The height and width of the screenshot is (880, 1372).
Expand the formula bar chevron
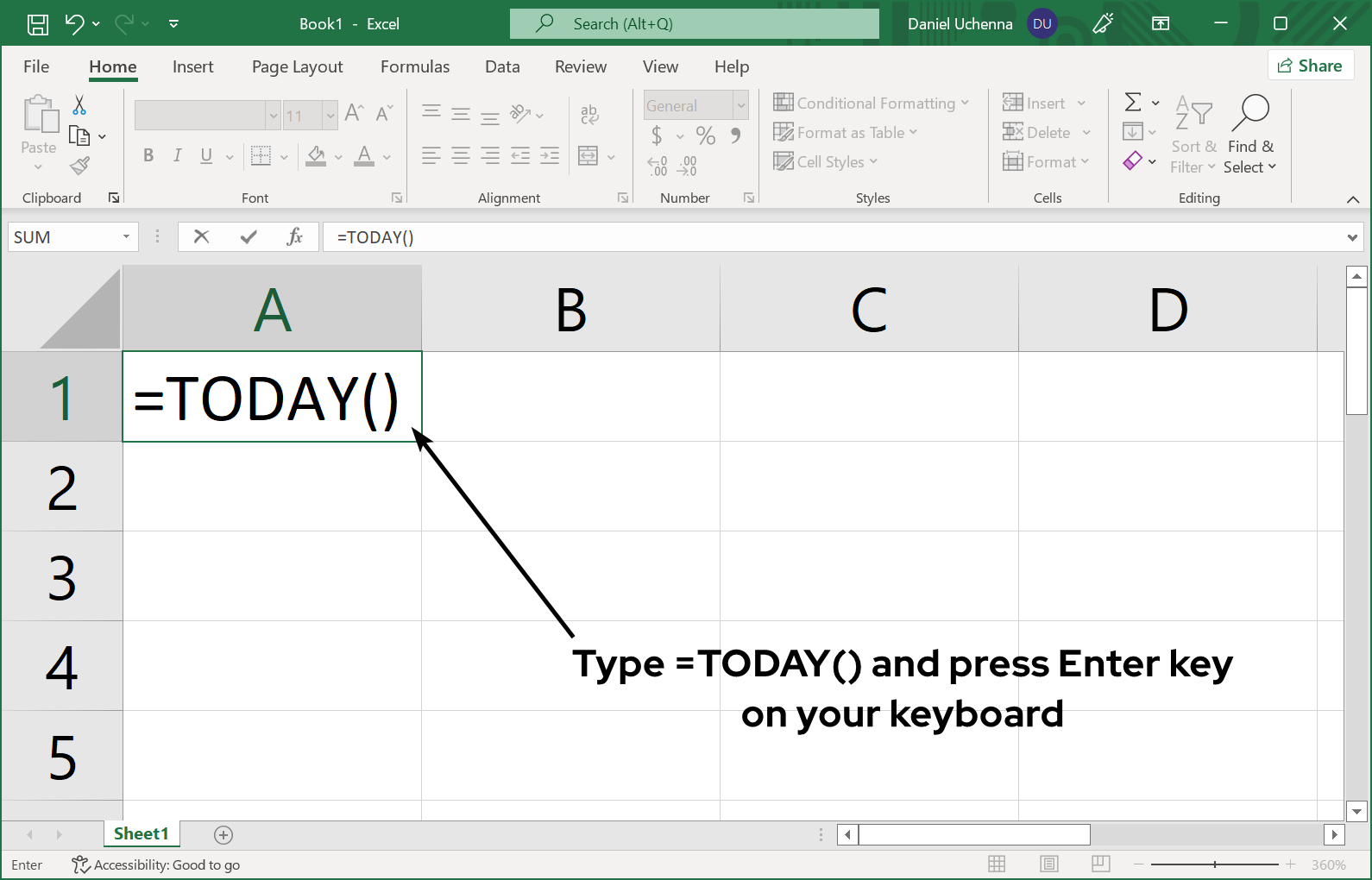pos(1352,237)
